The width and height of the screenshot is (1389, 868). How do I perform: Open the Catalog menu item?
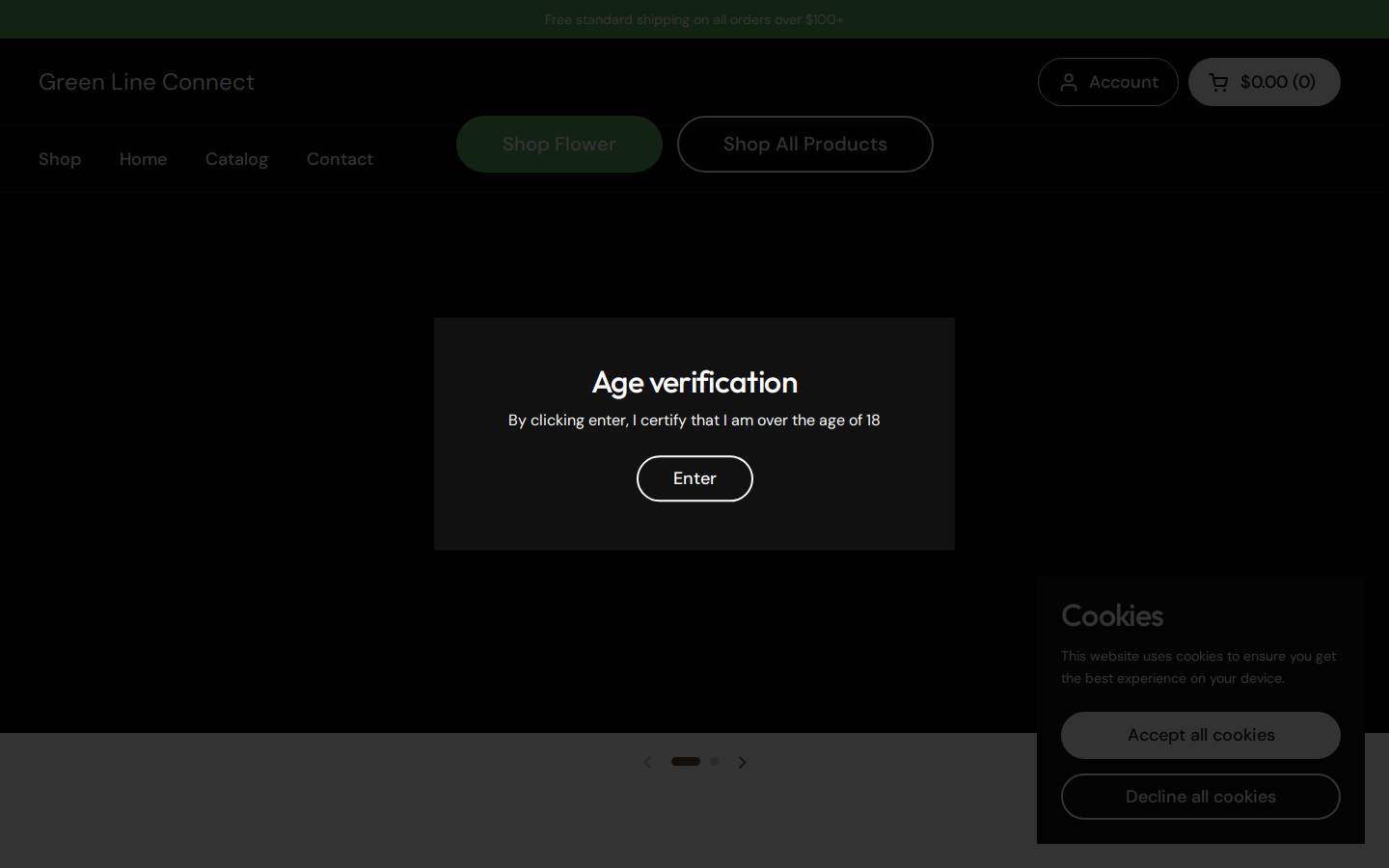click(236, 159)
